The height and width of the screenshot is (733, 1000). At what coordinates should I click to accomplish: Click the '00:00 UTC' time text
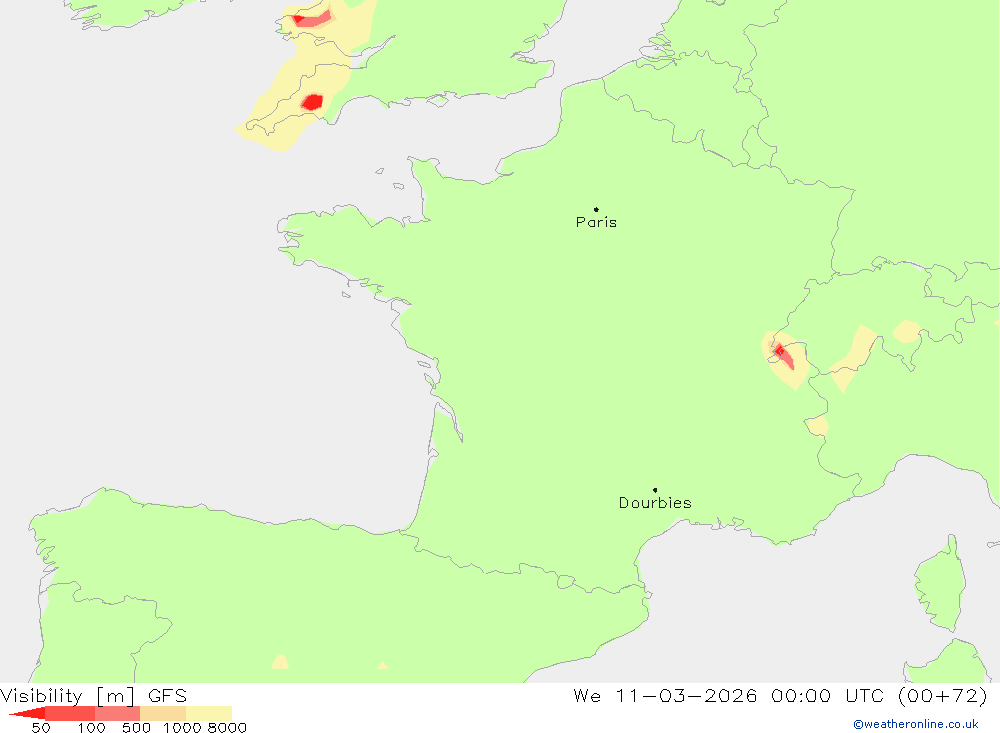[x=827, y=695]
